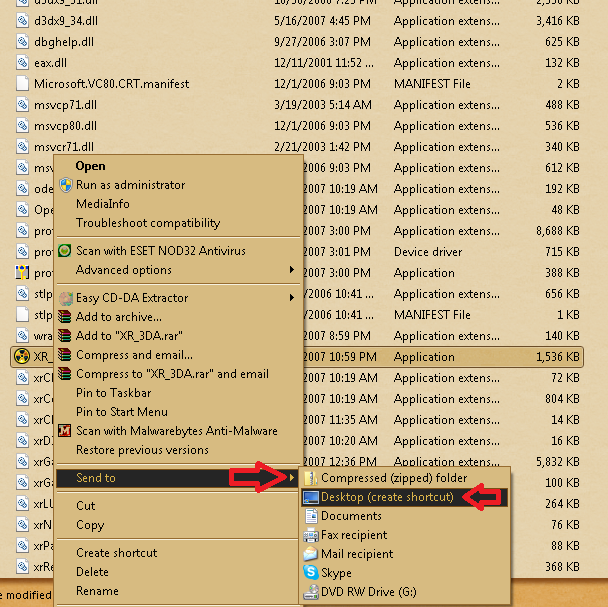Select the file named d3dx9_34.dll
The height and width of the screenshot is (607, 608).
66,21
